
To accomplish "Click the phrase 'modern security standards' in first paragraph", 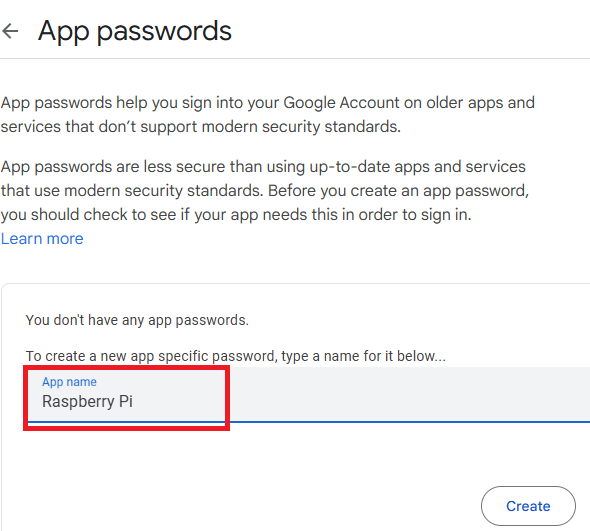I will (x=300, y=127).
